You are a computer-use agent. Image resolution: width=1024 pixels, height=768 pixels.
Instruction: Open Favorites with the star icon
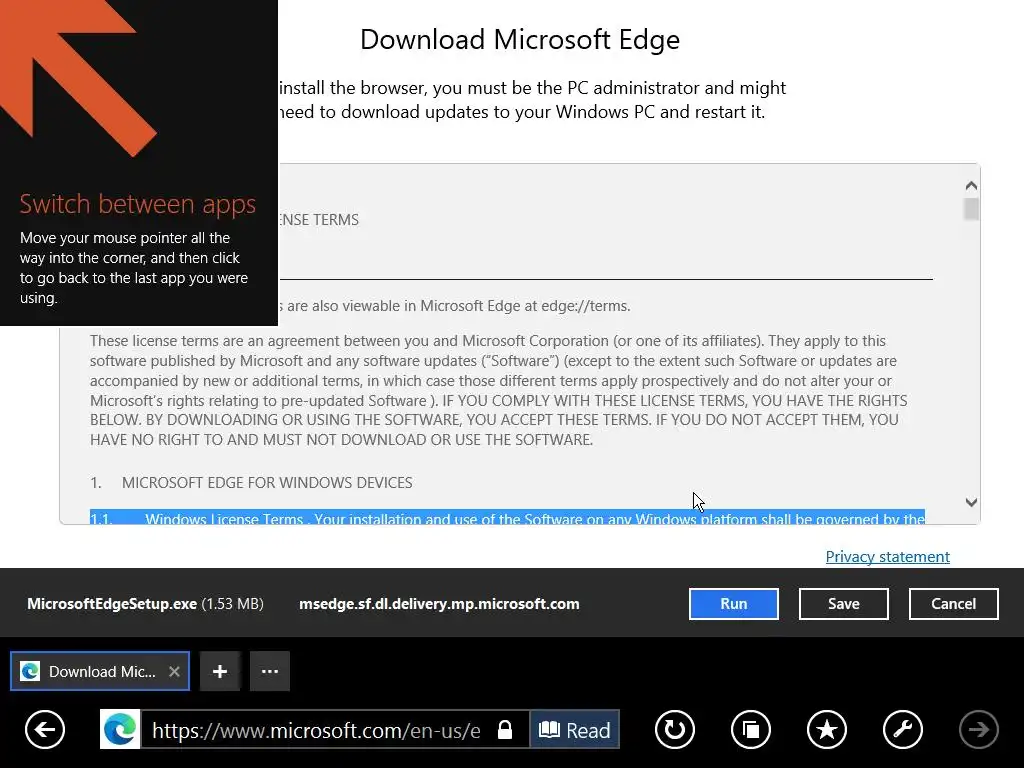point(827,729)
